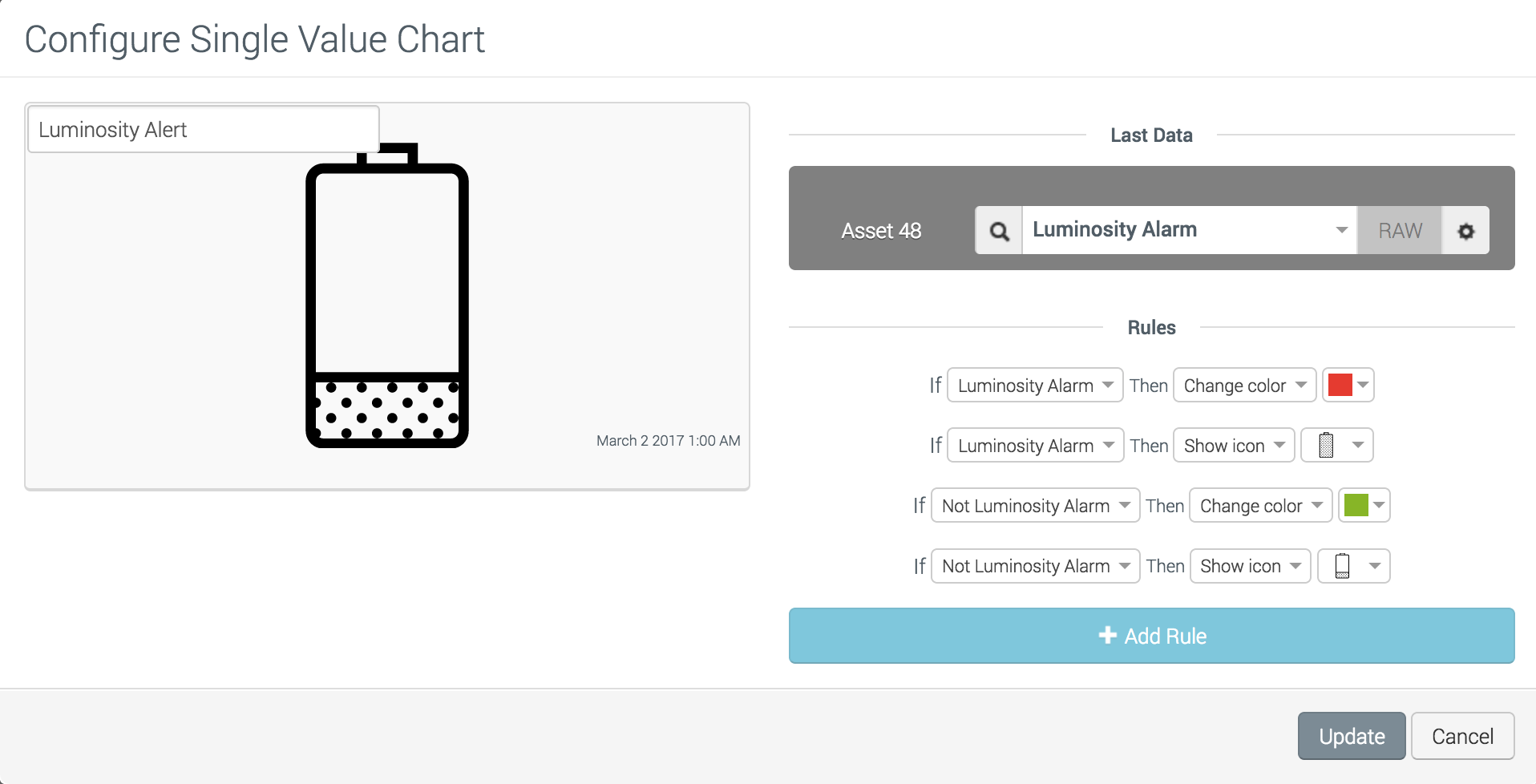Toggle the RAW data button
The image size is (1536, 784).
[1400, 231]
